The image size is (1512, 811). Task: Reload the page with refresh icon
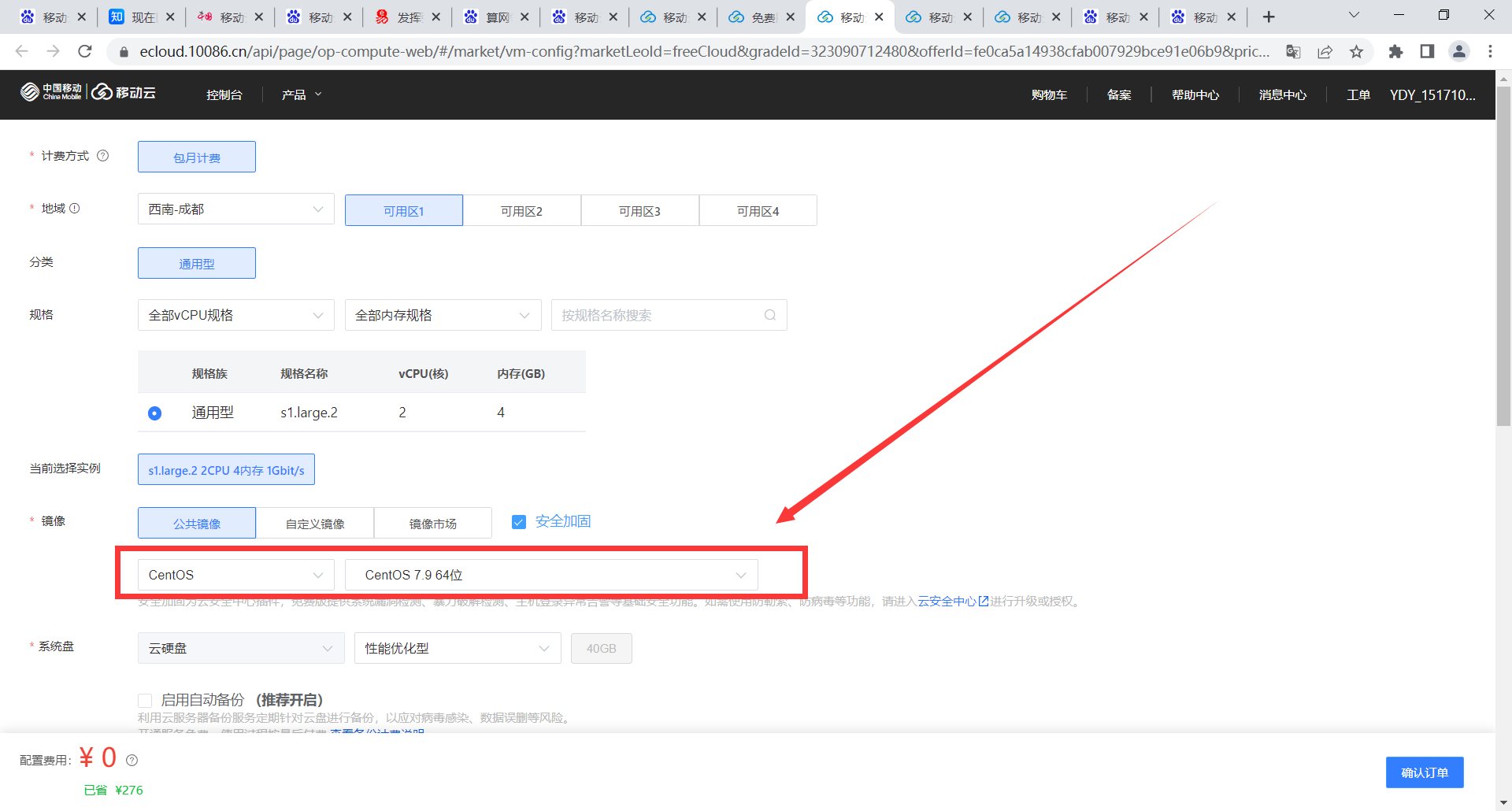[85, 51]
